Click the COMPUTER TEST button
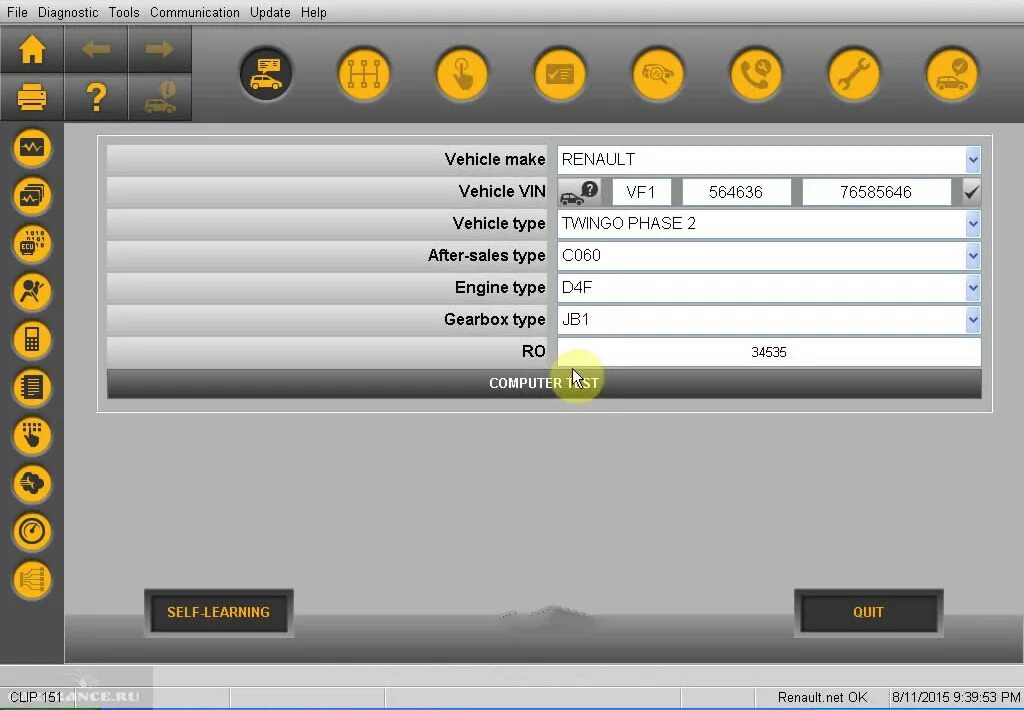Image resolution: width=1024 pixels, height=710 pixels. point(544,383)
